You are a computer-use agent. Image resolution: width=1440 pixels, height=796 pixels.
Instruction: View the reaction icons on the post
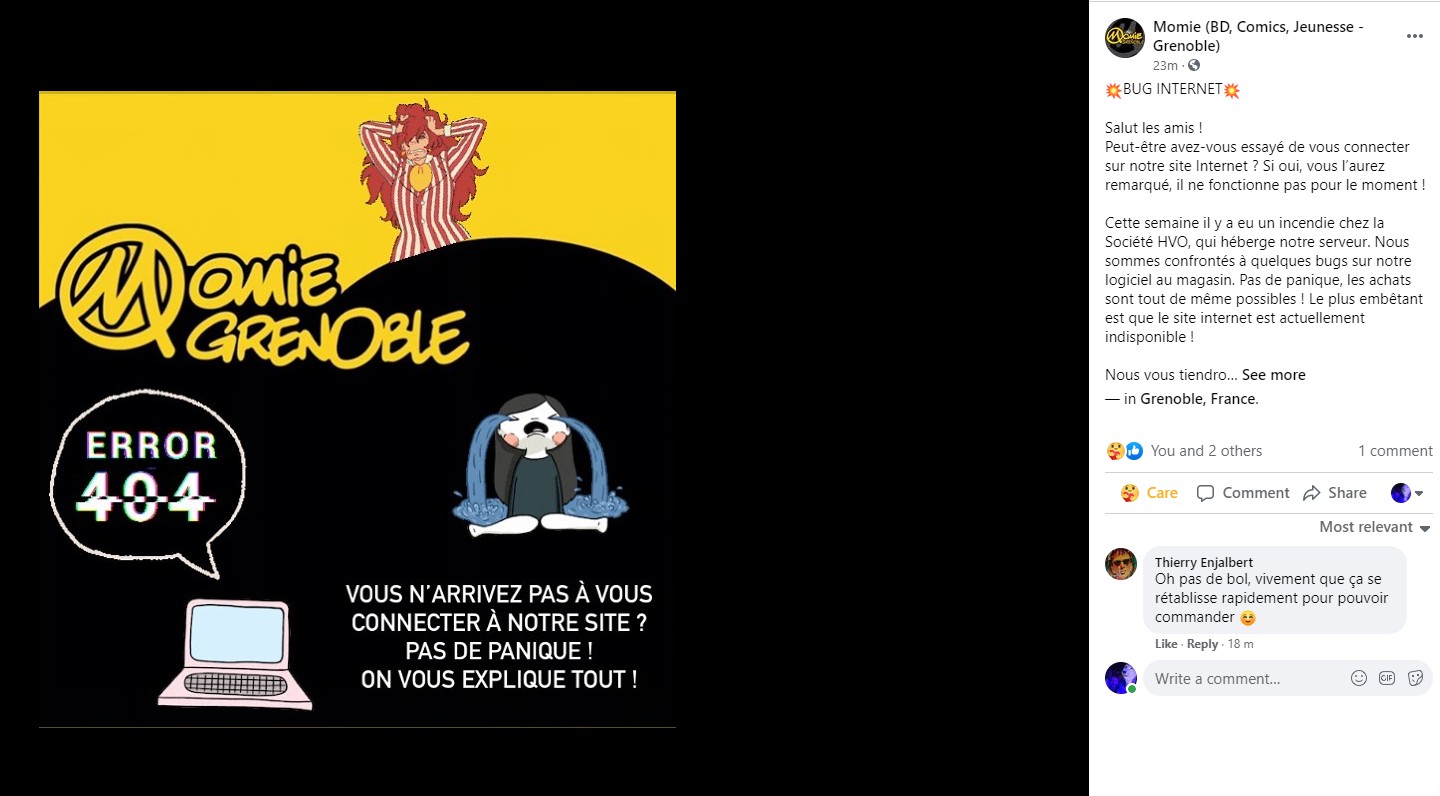coord(1125,451)
